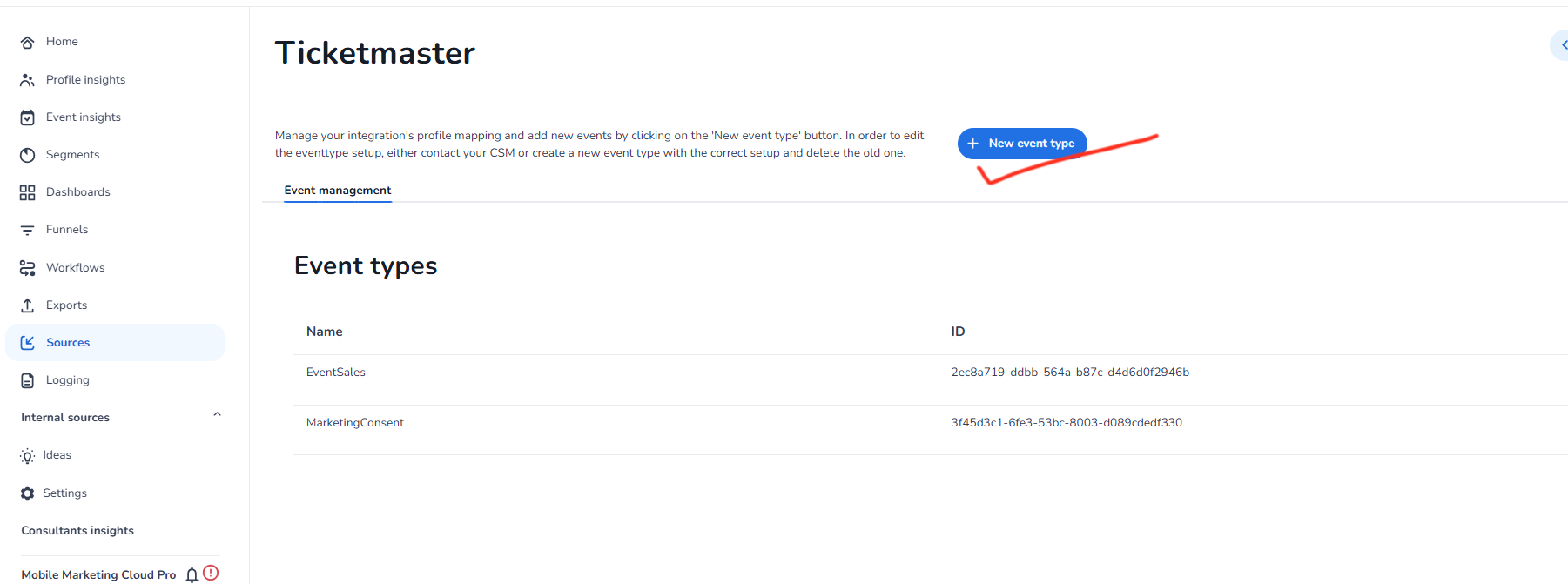Click the EventSales ID 2ec8a719-ddbb-564a-b87c-d4d6d0f2946b
Screen dimensions: 1568x584
(x=1070, y=373)
